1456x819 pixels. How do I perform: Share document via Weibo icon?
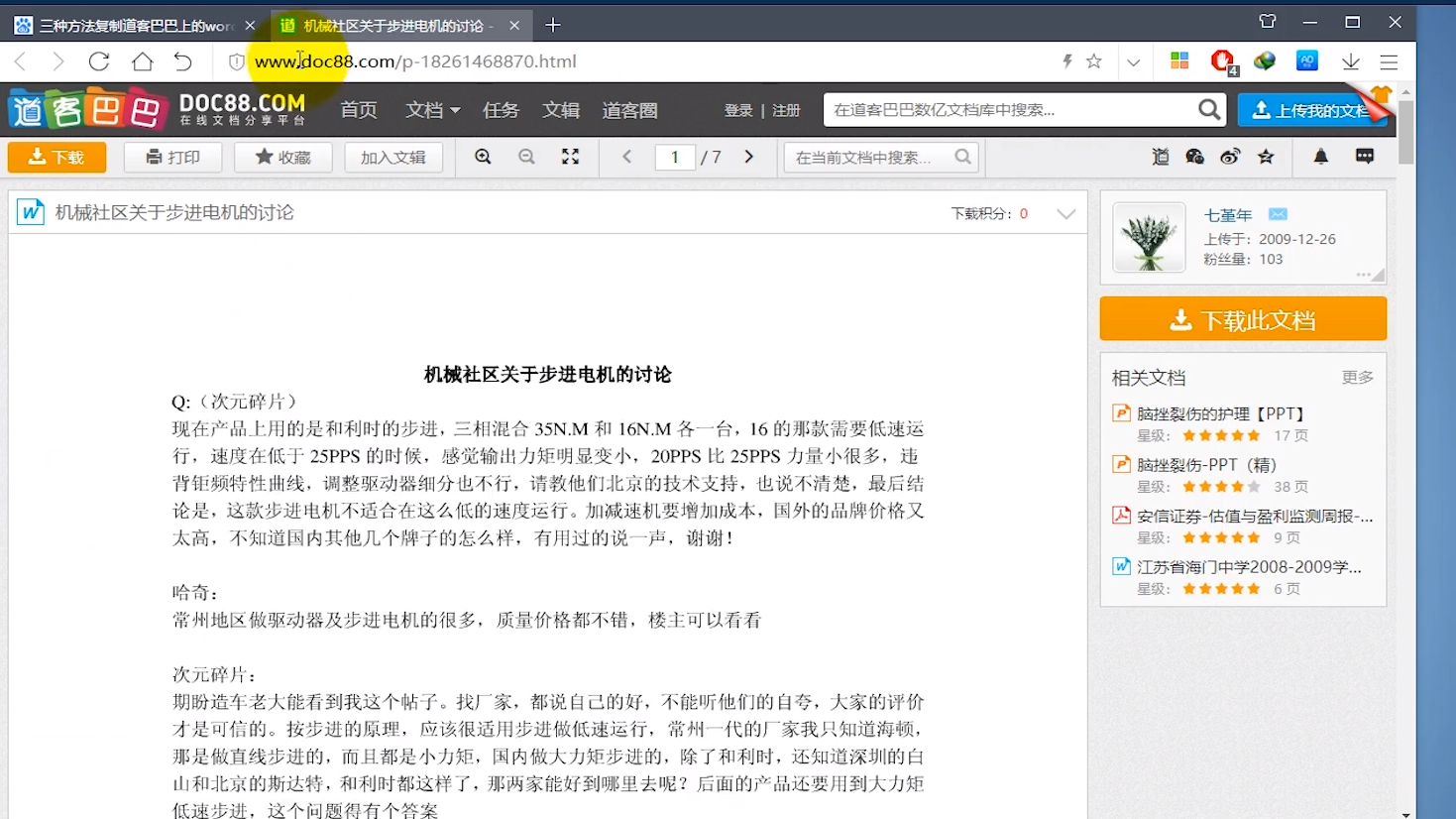(x=1230, y=157)
